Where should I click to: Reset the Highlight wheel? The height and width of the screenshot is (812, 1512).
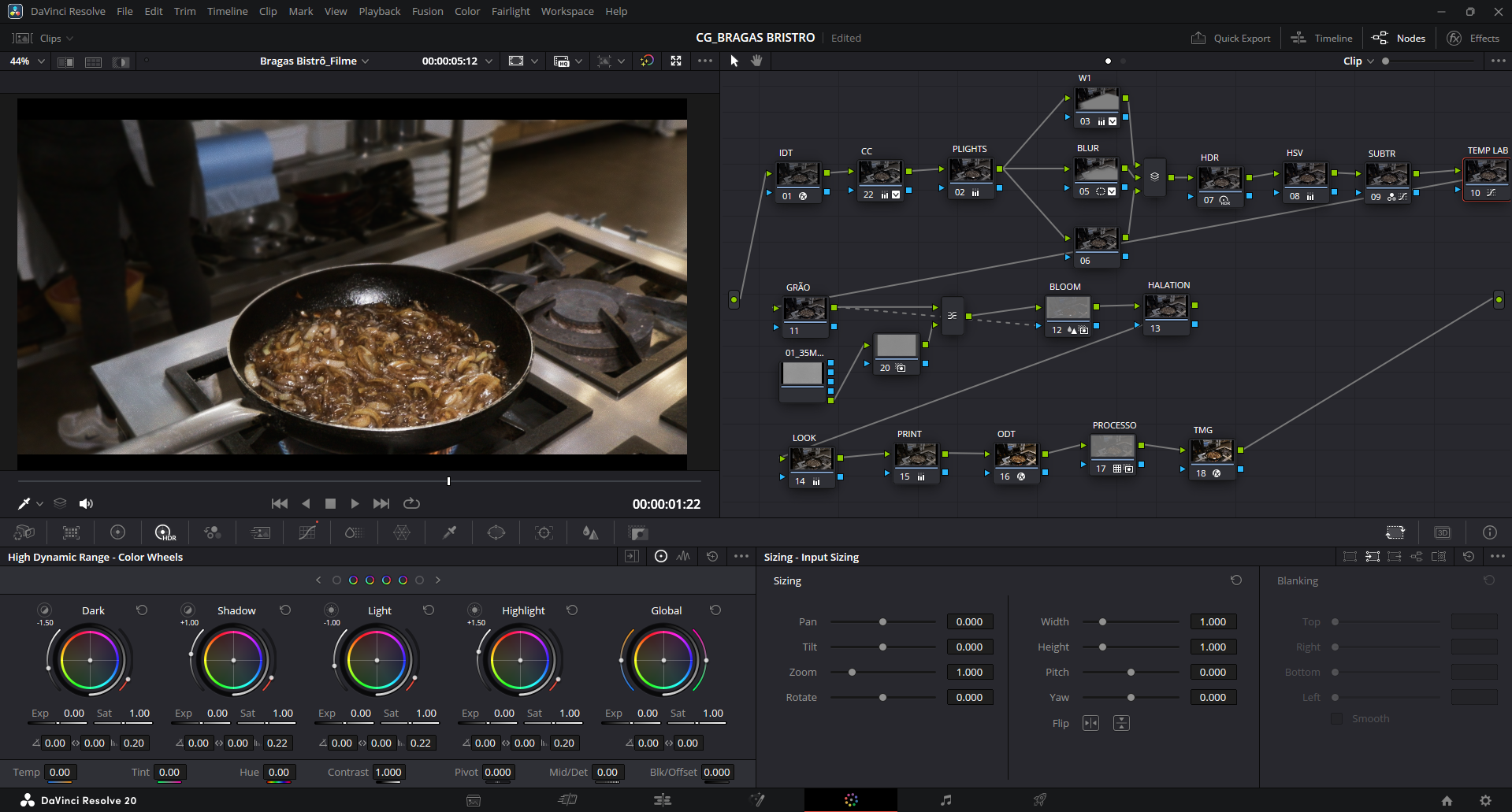572,610
